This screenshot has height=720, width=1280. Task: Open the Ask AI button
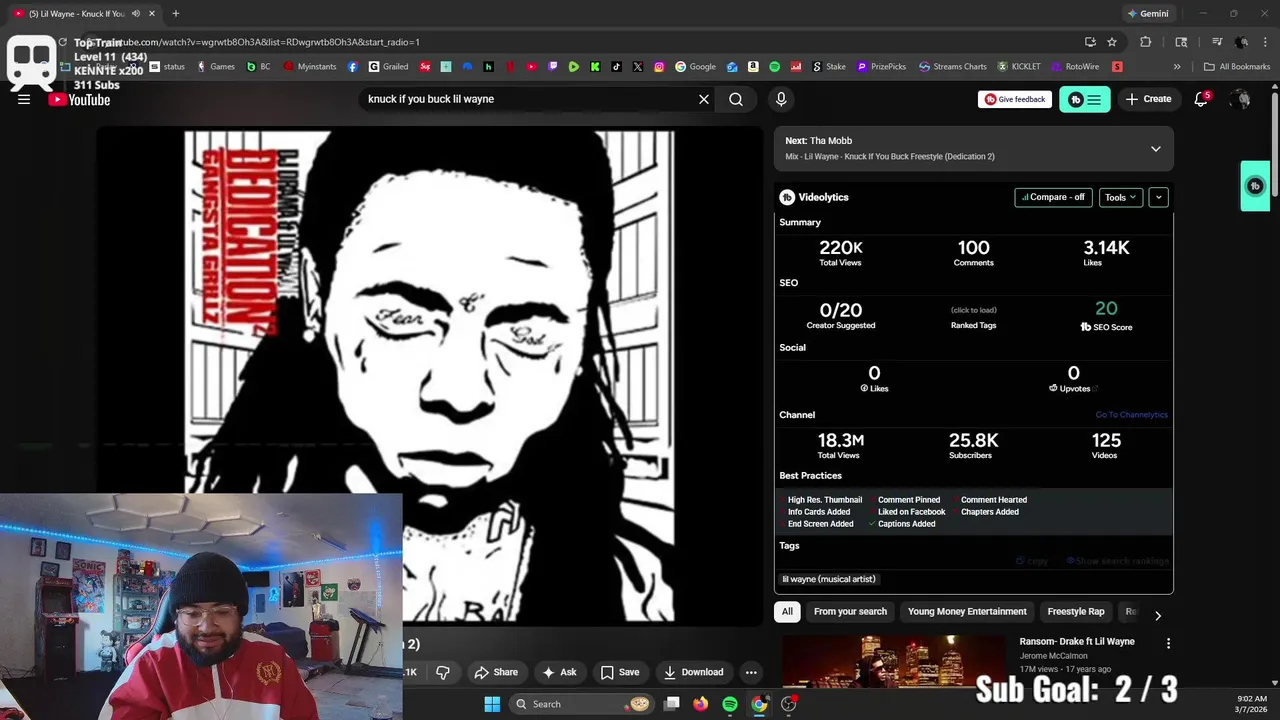tap(559, 672)
